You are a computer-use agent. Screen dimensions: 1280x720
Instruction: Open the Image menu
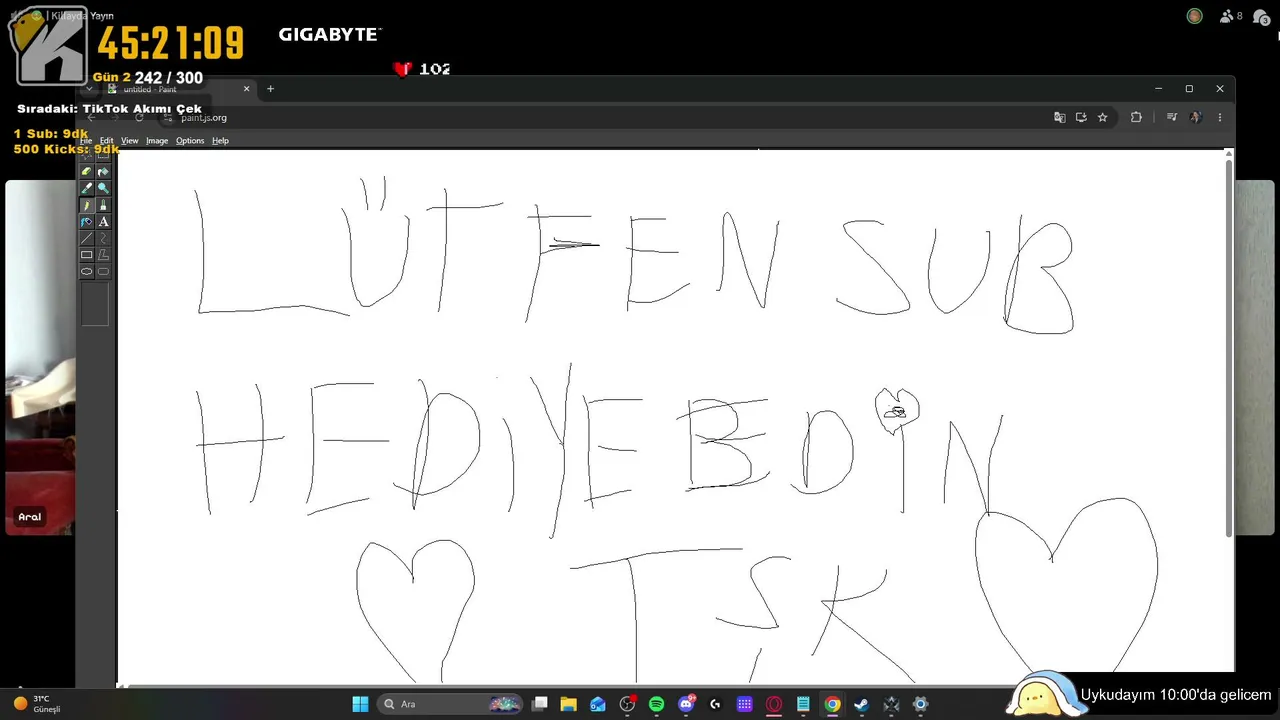(x=157, y=141)
